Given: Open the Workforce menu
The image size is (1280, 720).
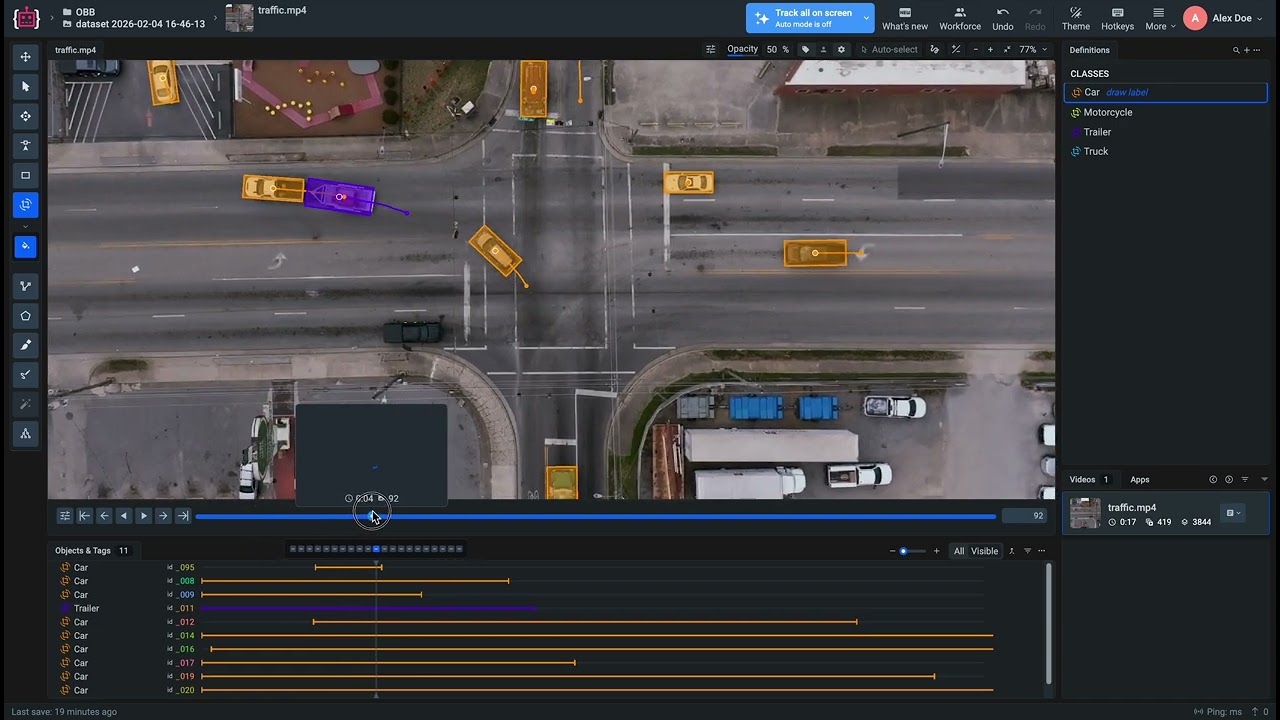Looking at the screenshot, I should 960,18.
